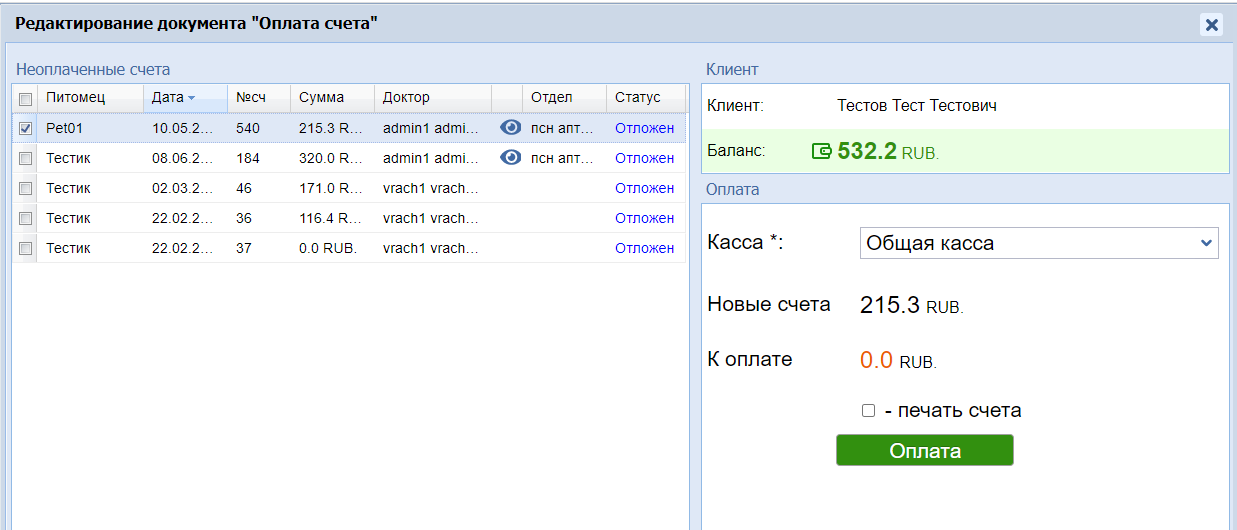Click Отложен status link for Pet01
The image size is (1237, 530).
click(x=644, y=128)
